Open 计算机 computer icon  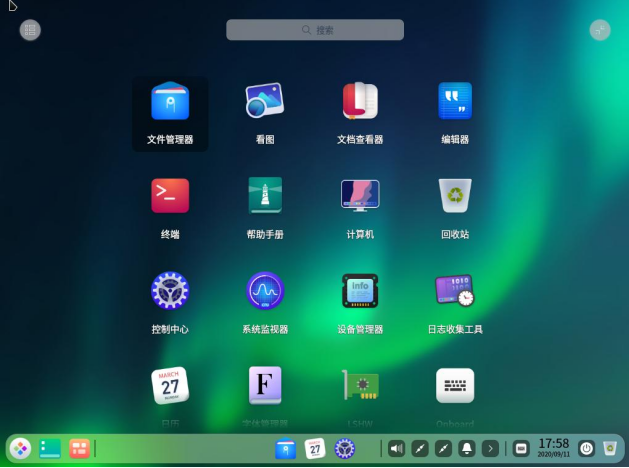360,197
